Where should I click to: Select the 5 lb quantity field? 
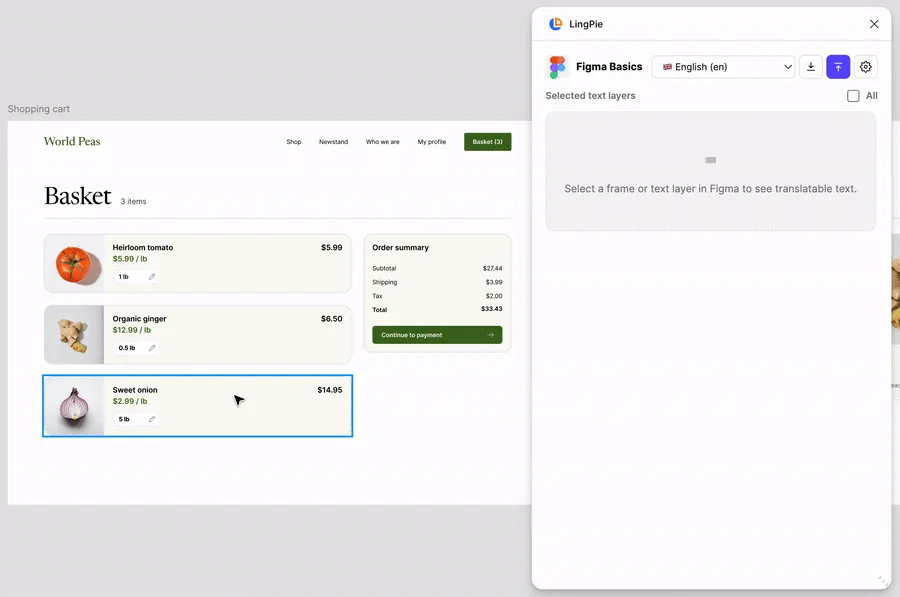coord(136,419)
